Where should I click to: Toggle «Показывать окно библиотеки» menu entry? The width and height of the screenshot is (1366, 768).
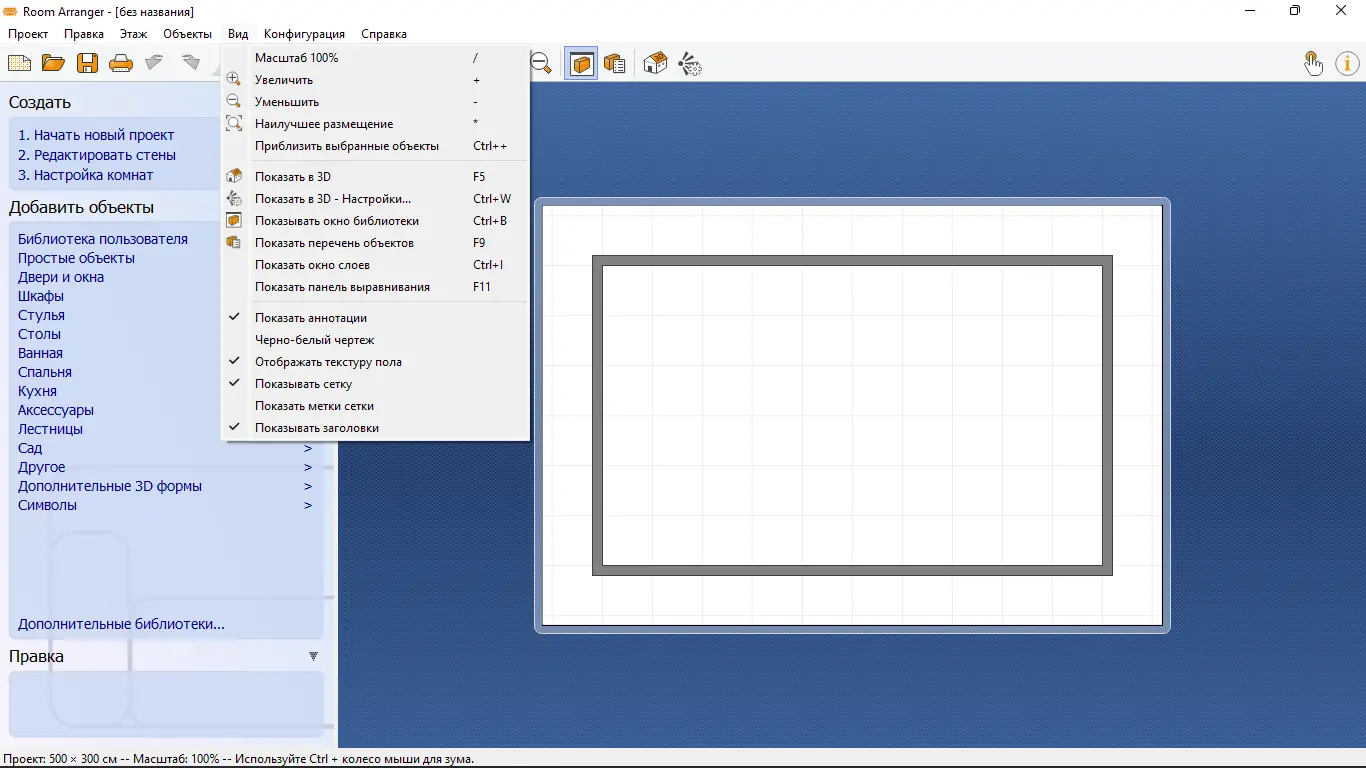click(375, 221)
